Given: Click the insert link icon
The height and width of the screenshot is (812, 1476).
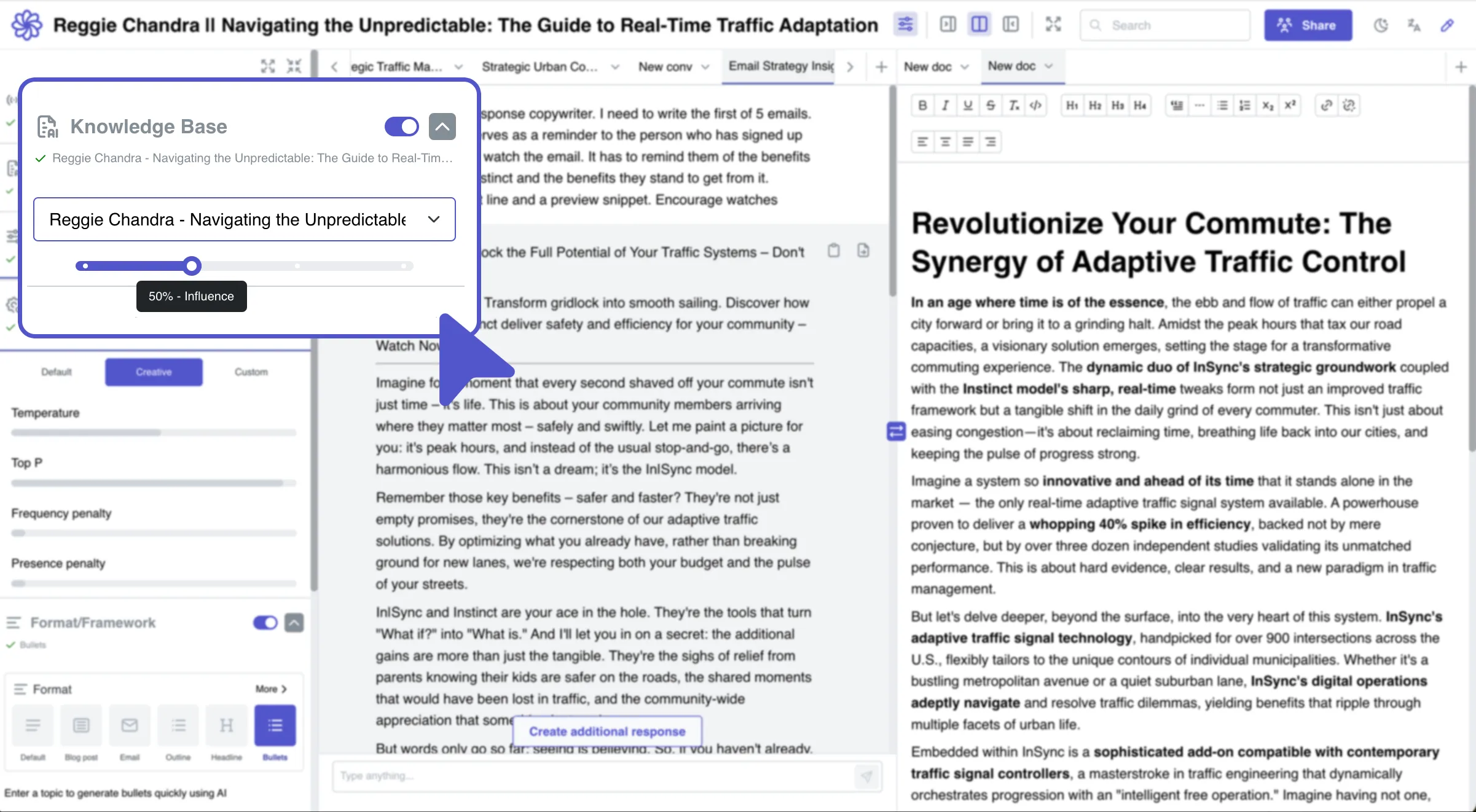Looking at the screenshot, I should 1326,106.
